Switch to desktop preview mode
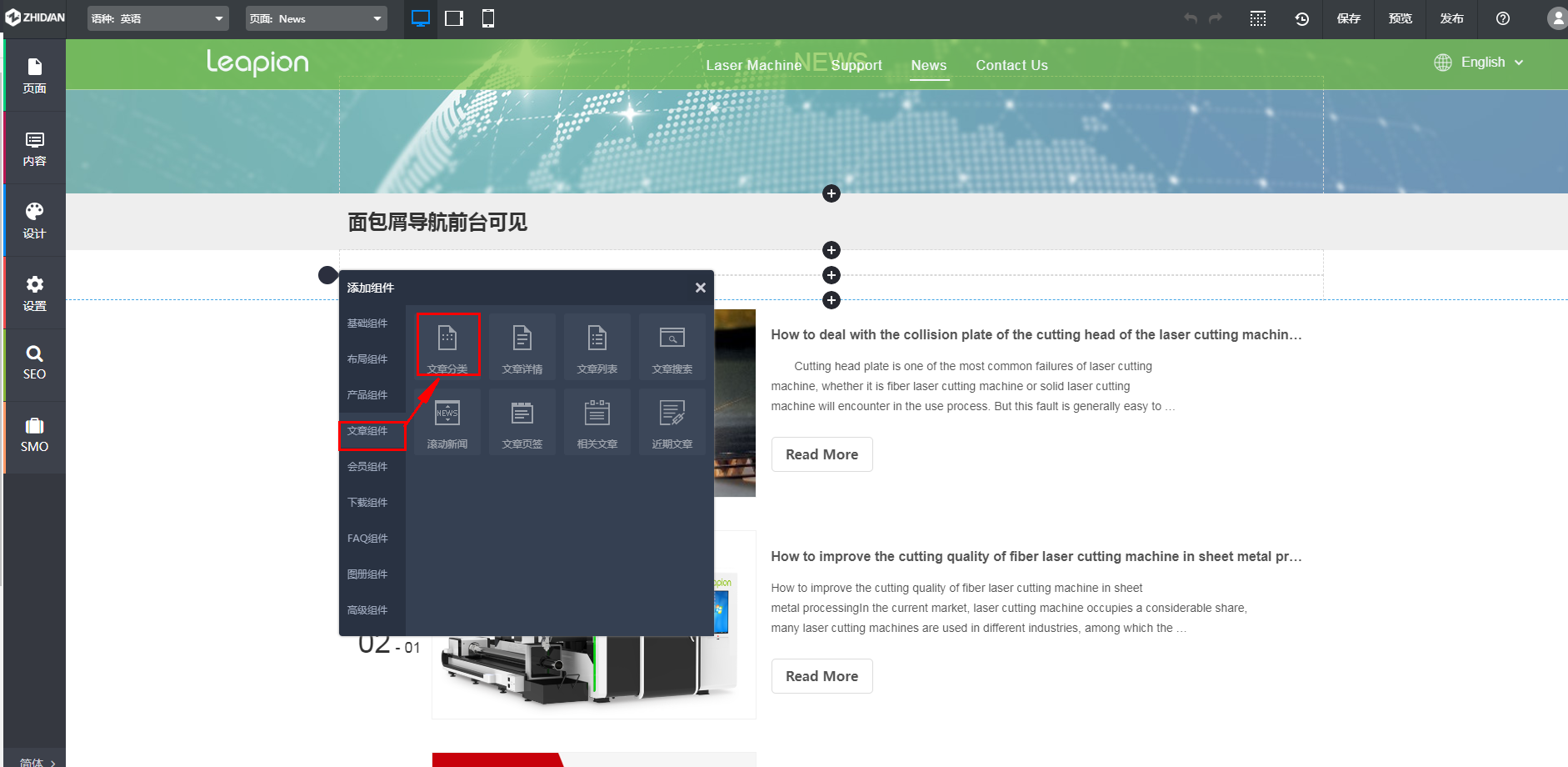The width and height of the screenshot is (1568, 767). tap(420, 18)
